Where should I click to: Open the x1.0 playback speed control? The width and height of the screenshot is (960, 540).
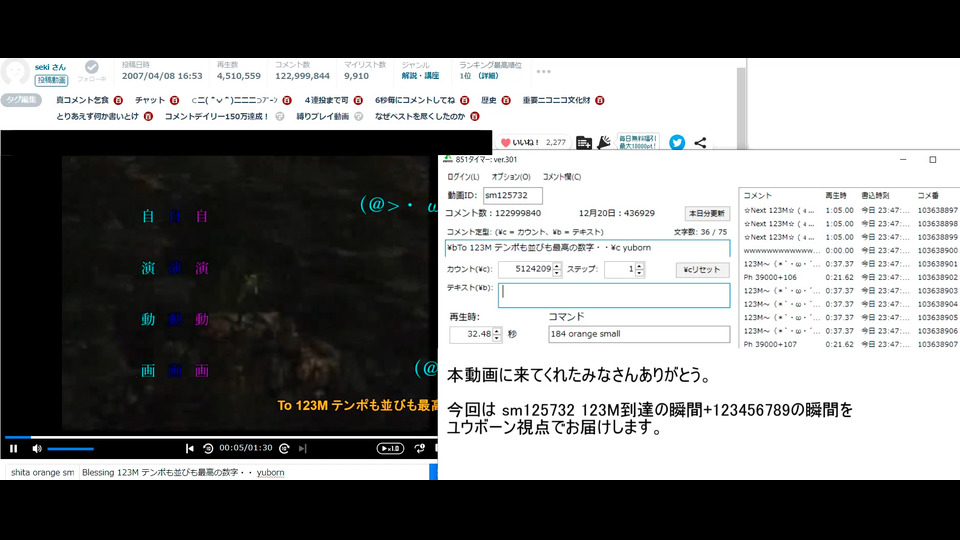(x=390, y=449)
